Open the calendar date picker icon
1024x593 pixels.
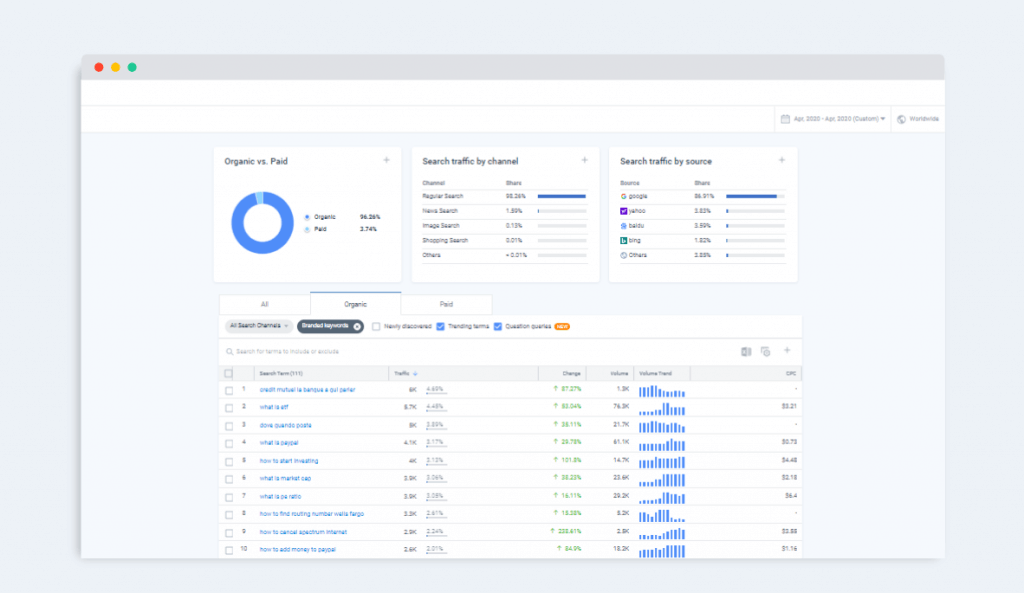pos(785,117)
